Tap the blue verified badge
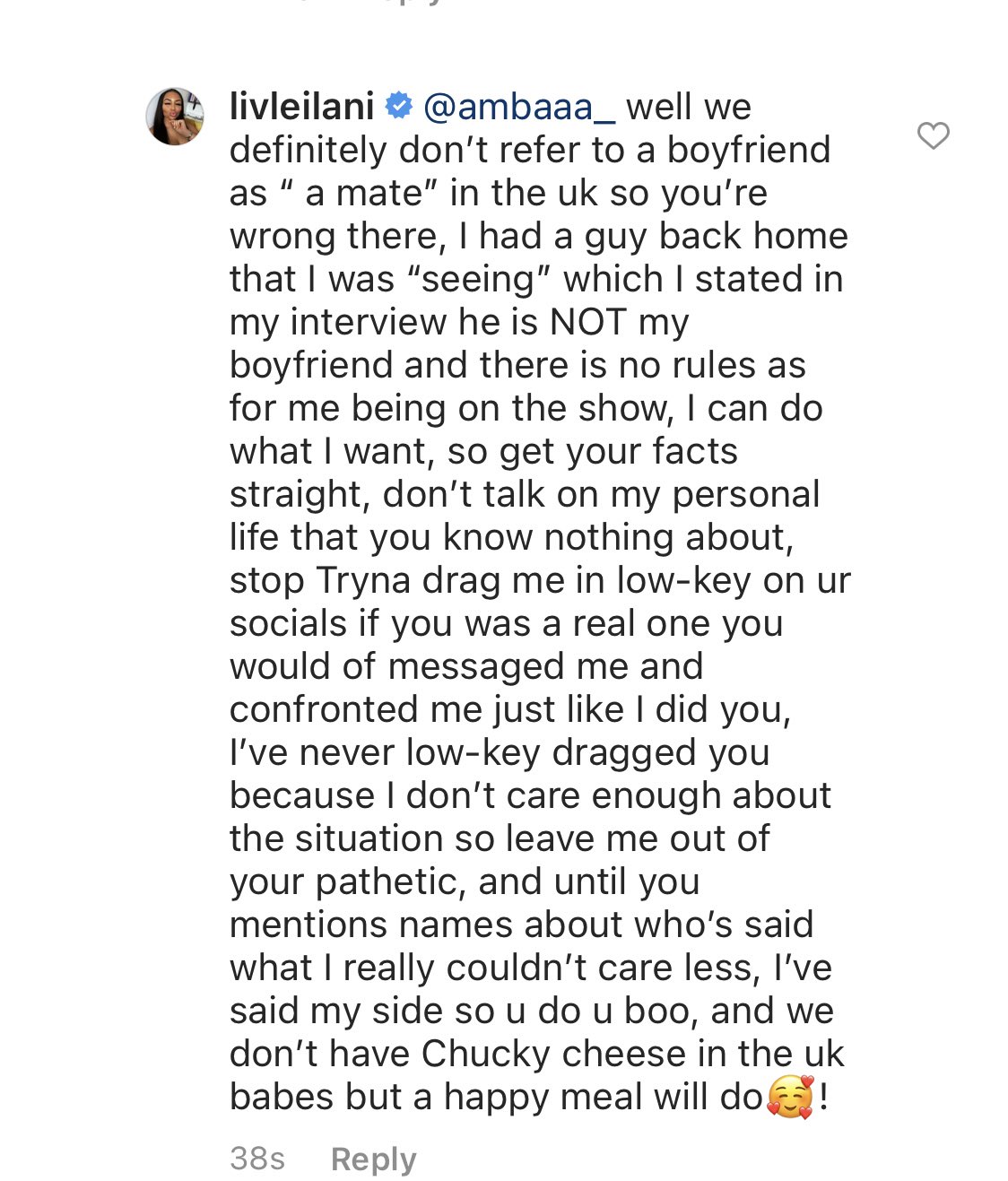 pyautogui.click(x=398, y=107)
